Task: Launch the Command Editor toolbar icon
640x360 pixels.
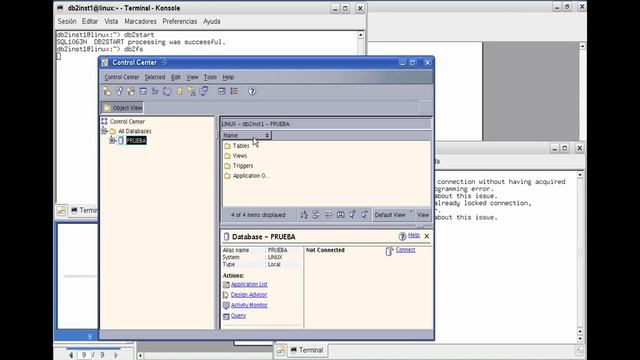Action: click(143, 91)
